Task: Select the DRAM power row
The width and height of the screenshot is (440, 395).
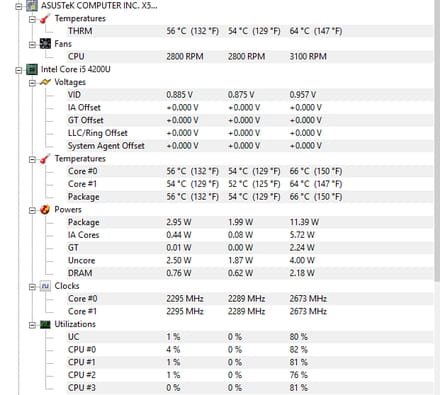Action: pos(249,273)
